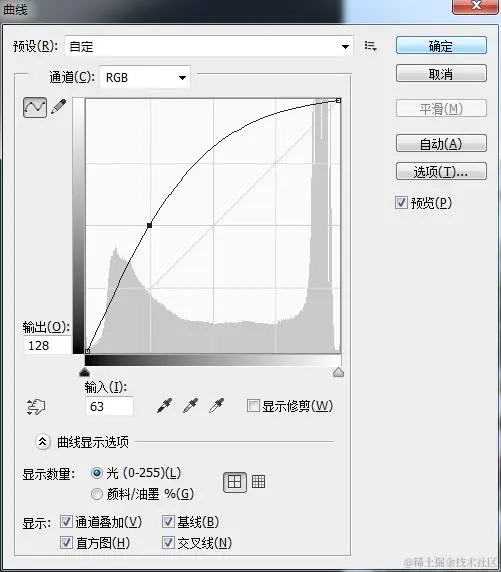
Task: Open the 选项 options button
Action: [x=441, y=171]
